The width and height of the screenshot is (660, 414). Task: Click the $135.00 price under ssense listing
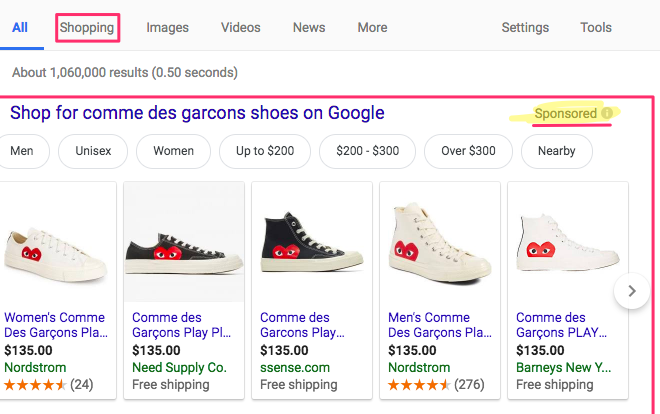(x=284, y=350)
